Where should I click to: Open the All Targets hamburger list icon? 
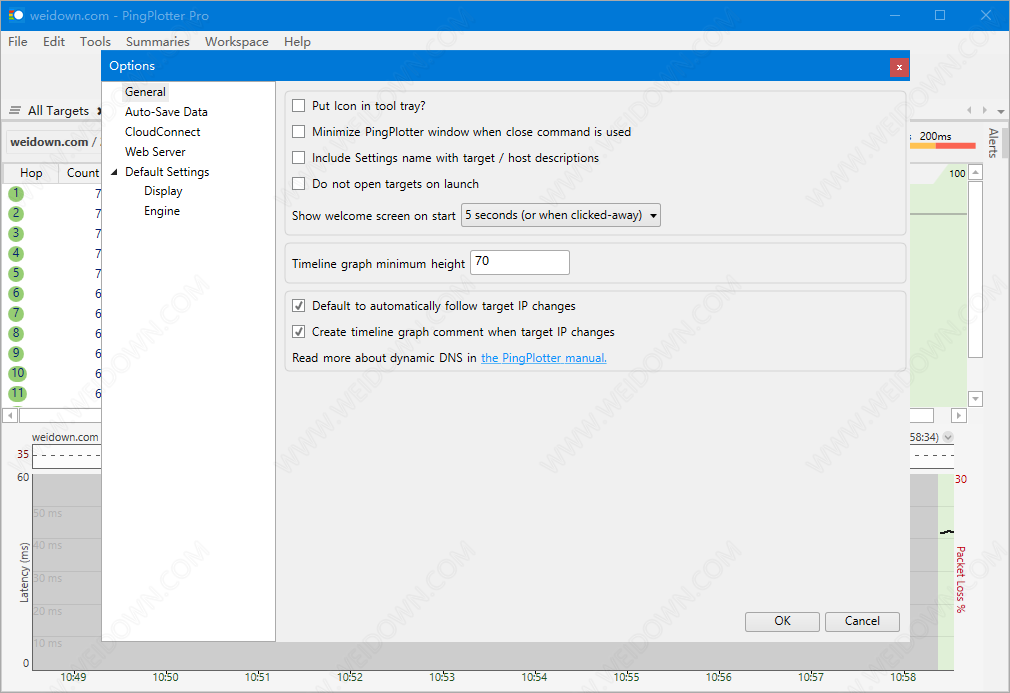pyautogui.click(x=15, y=111)
